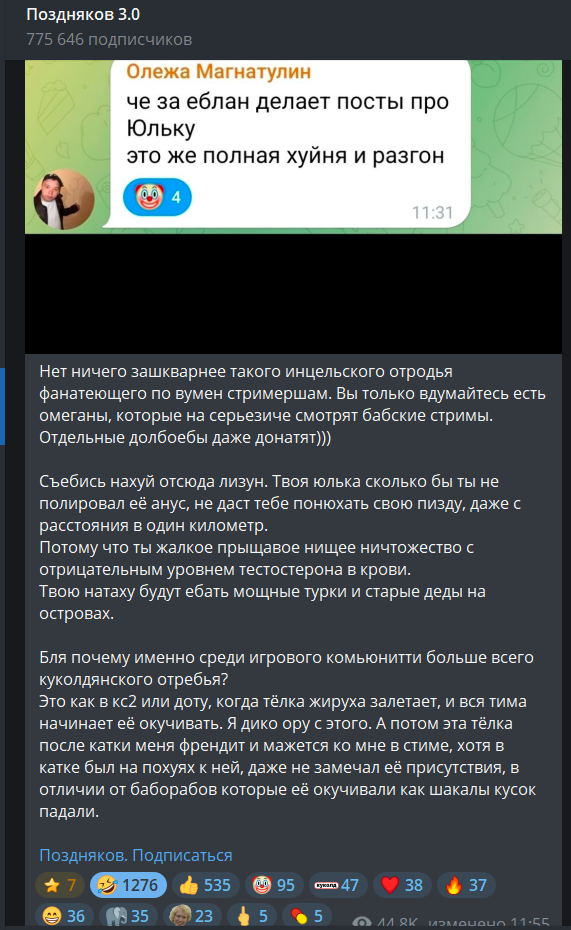Select the elephant reaction showing 35

[128, 916]
